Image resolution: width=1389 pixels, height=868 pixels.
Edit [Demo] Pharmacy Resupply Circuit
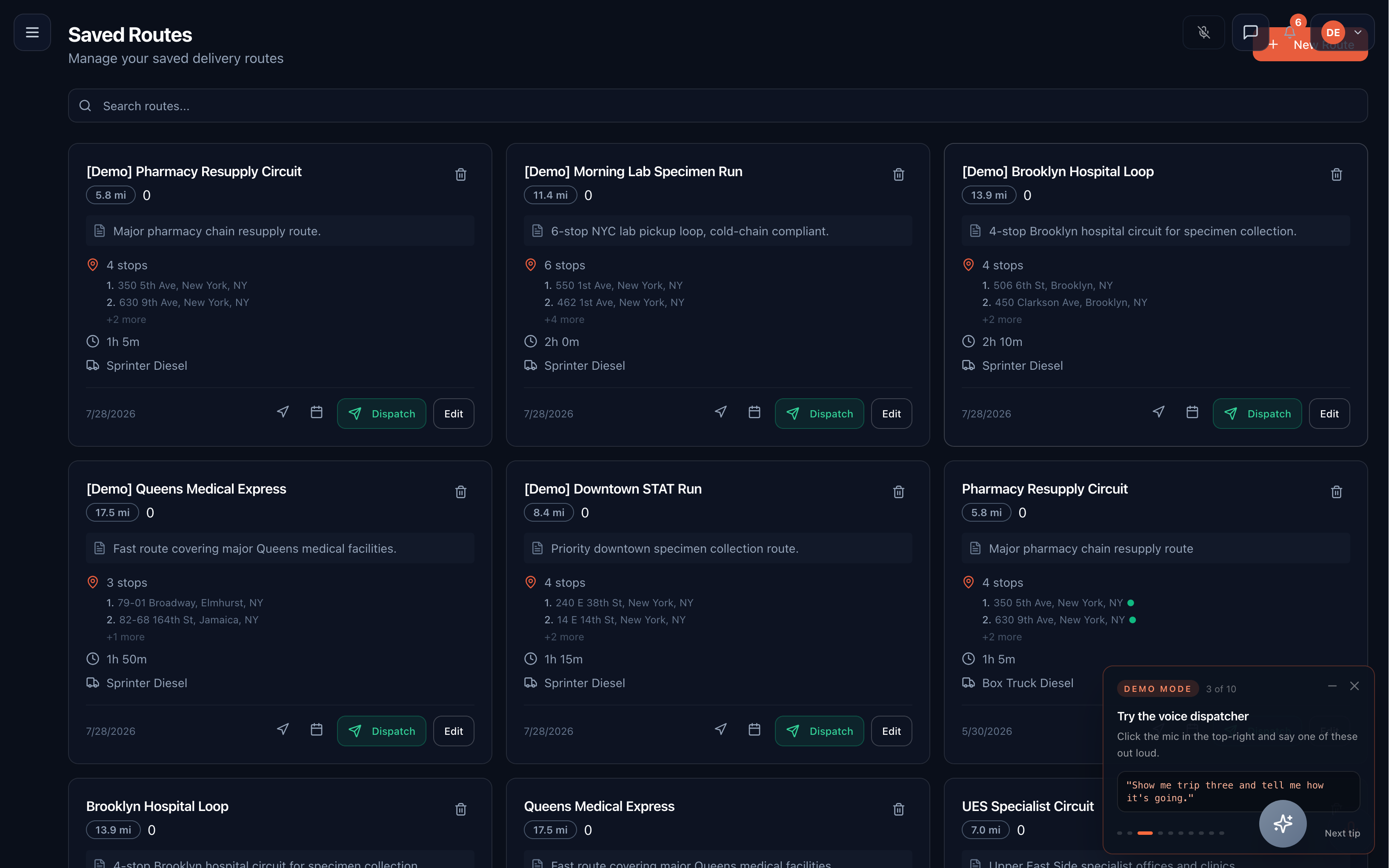coord(454,414)
